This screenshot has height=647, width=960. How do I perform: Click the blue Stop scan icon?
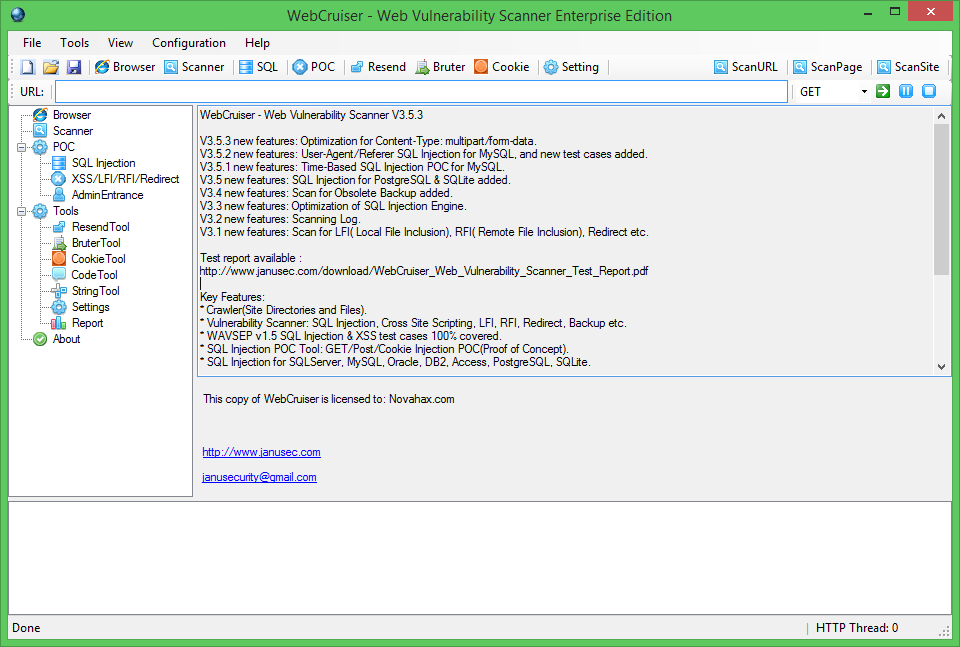(x=929, y=91)
